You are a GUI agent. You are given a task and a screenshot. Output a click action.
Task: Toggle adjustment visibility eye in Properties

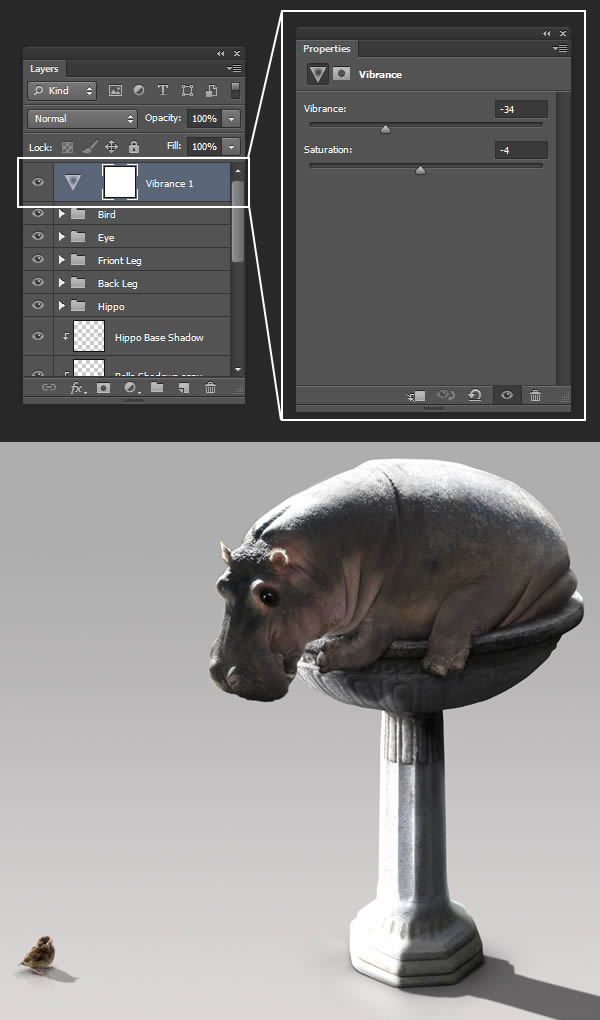click(507, 395)
